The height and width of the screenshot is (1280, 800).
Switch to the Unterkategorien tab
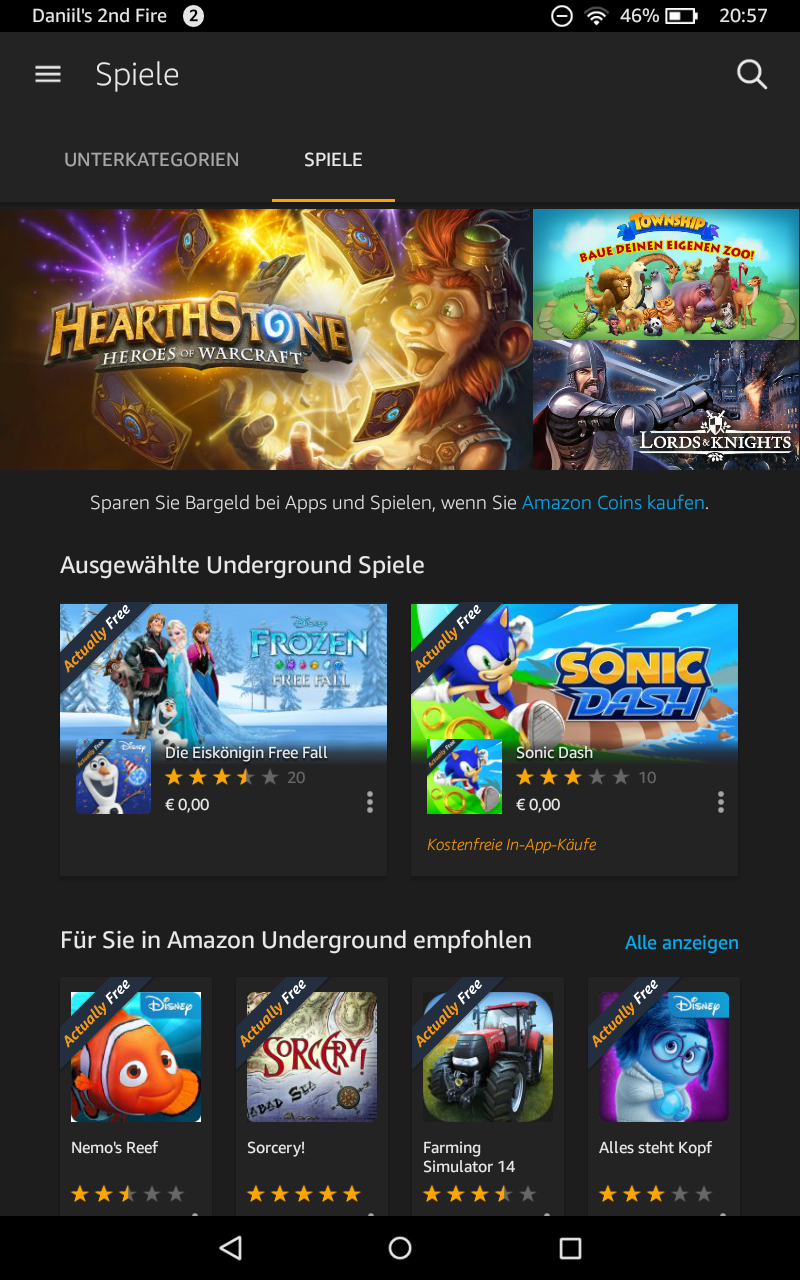pyautogui.click(x=152, y=160)
